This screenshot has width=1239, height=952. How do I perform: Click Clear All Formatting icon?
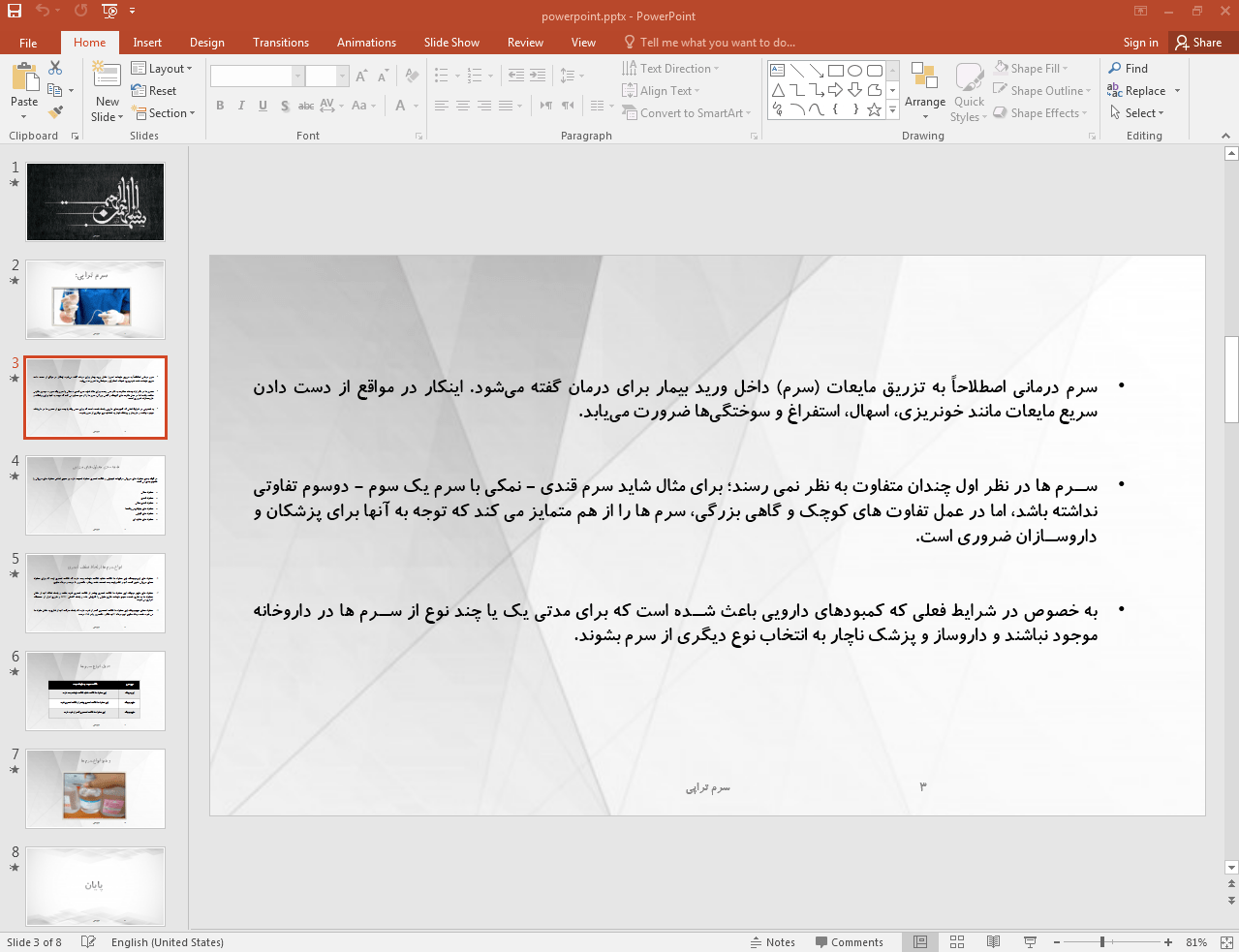[x=413, y=76]
